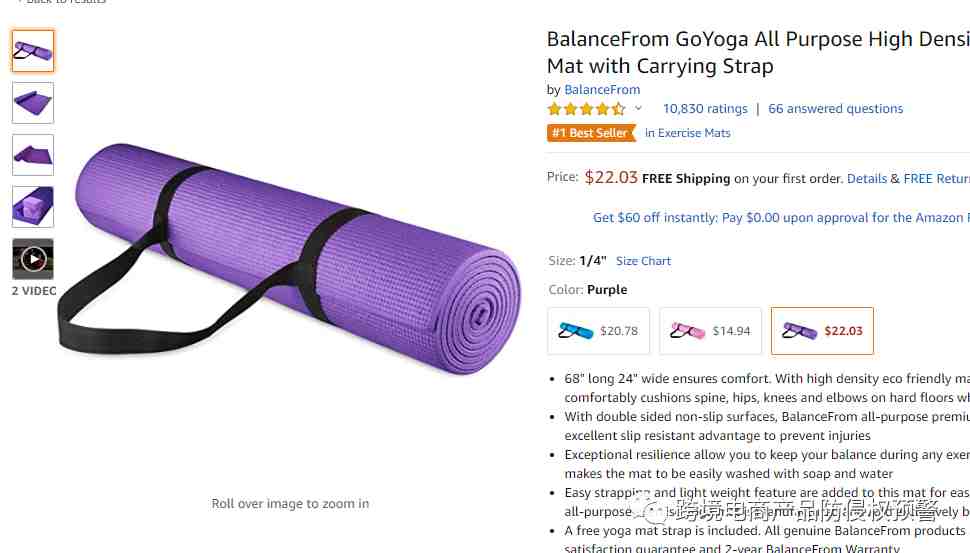The image size is (970, 553).
Task: Click the Get $60 off instantly offer
Action: click(x=781, y=218)
